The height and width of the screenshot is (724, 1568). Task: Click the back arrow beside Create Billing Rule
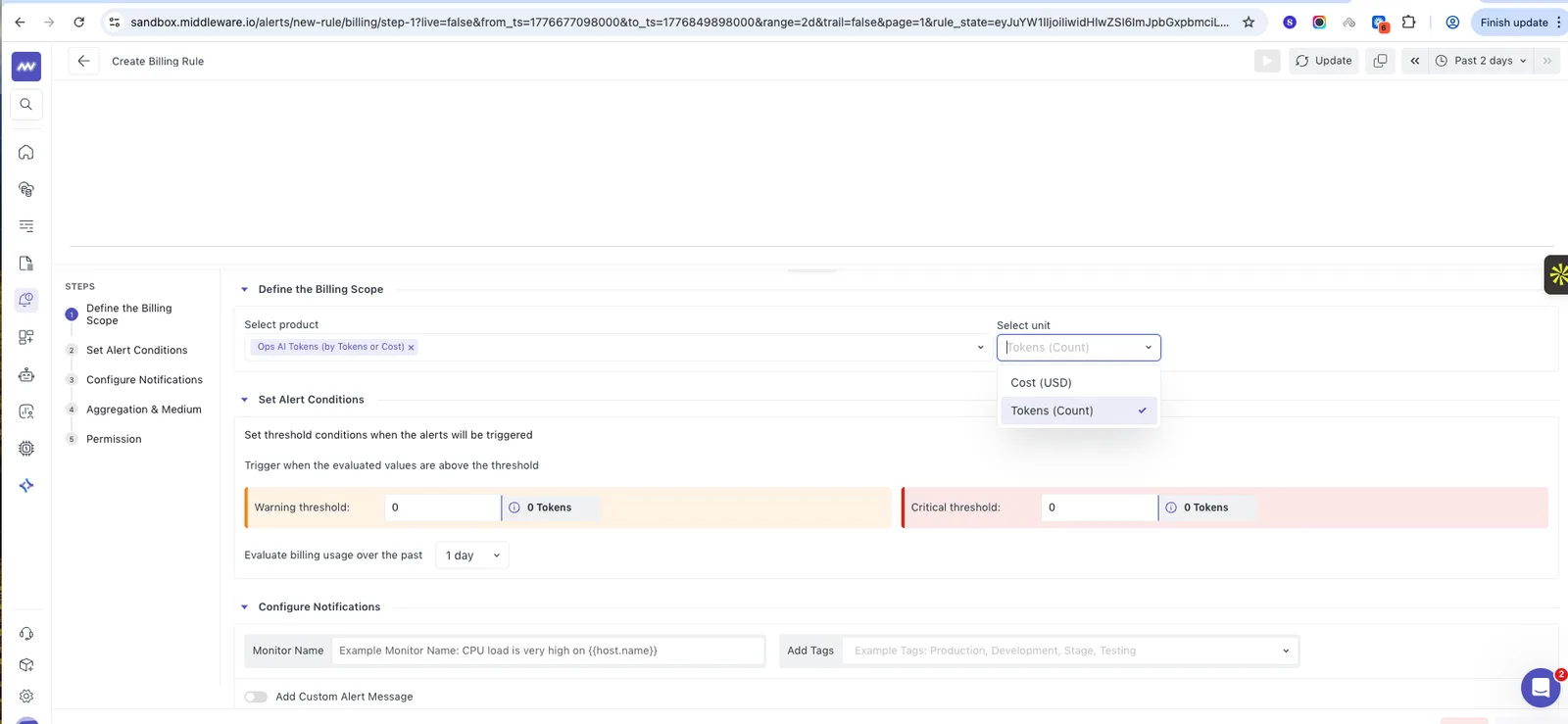click(x=83, y=61)
